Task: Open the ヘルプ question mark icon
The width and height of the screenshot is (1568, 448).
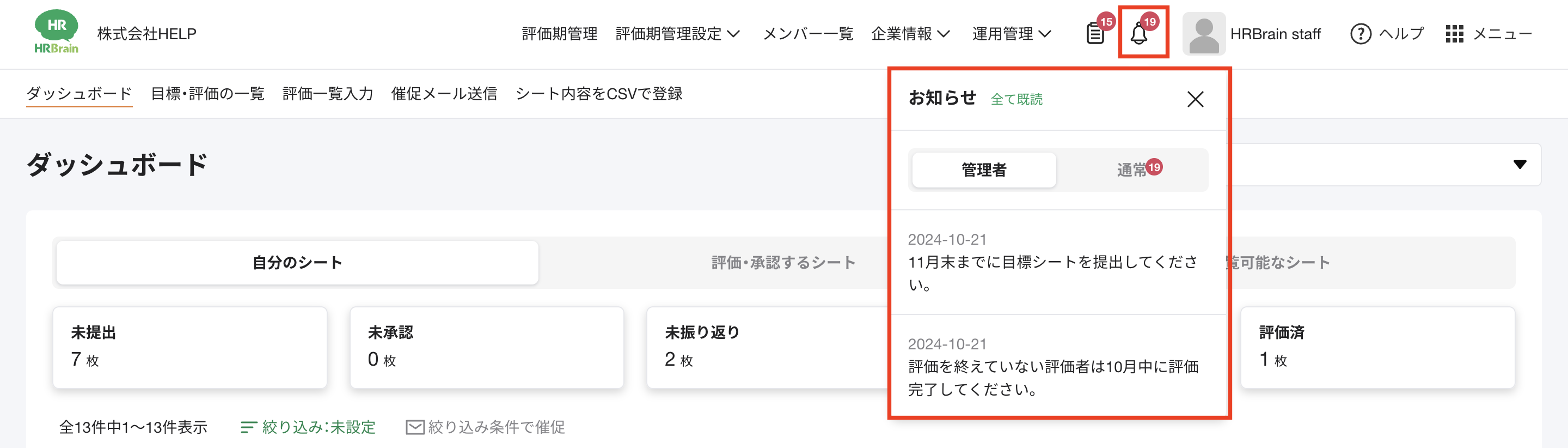Action: point(1361,34)
